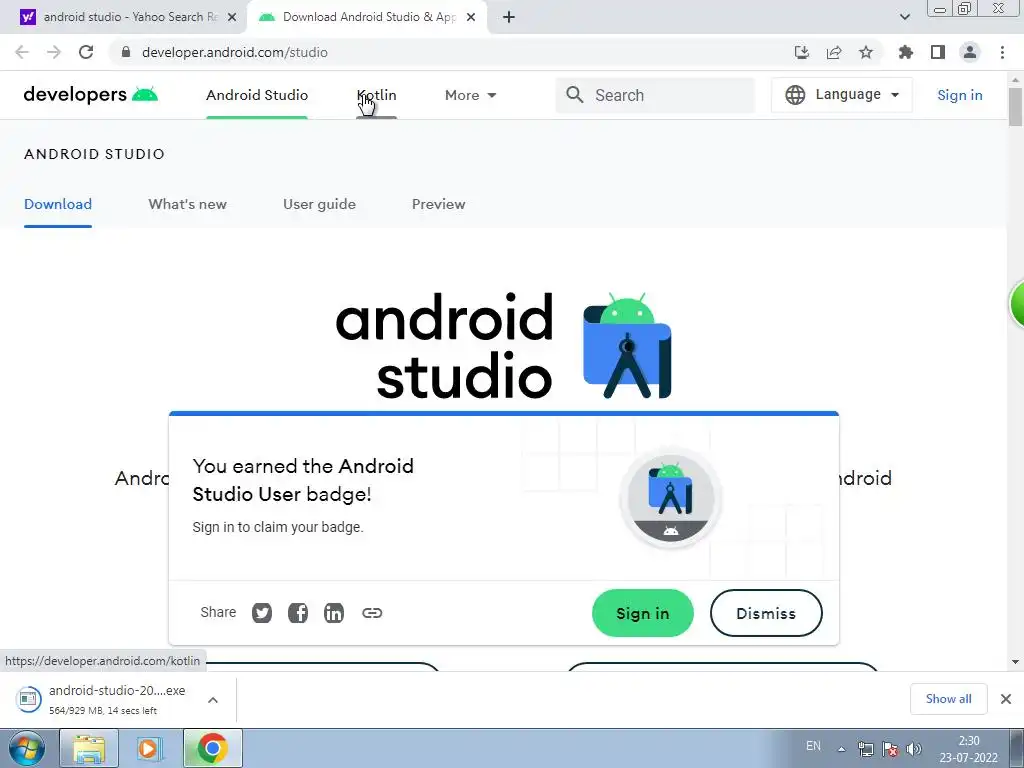Click the Action Center flag tray icon

tap(889, 749)
